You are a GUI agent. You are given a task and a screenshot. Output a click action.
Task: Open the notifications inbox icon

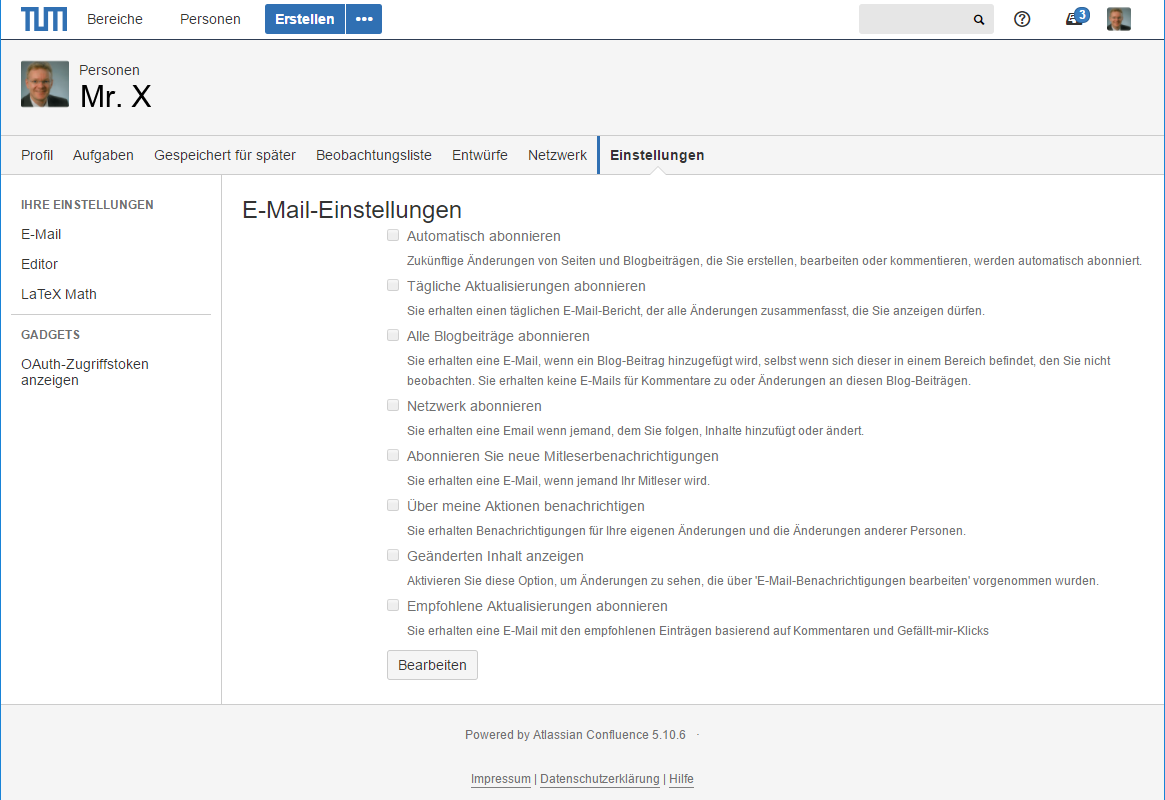[1074, 19]
